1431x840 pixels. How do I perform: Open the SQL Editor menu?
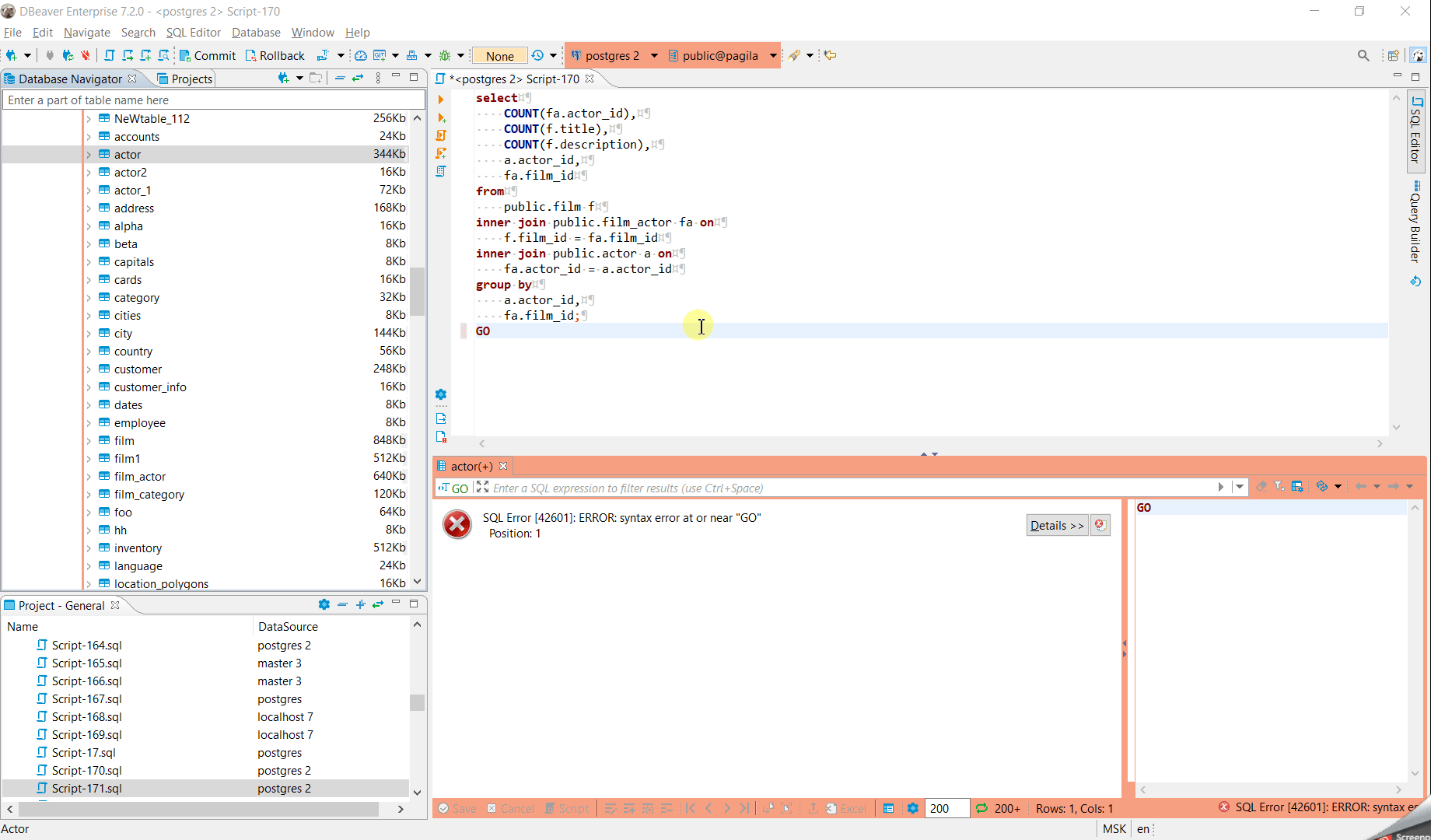[x=193, y=33]
